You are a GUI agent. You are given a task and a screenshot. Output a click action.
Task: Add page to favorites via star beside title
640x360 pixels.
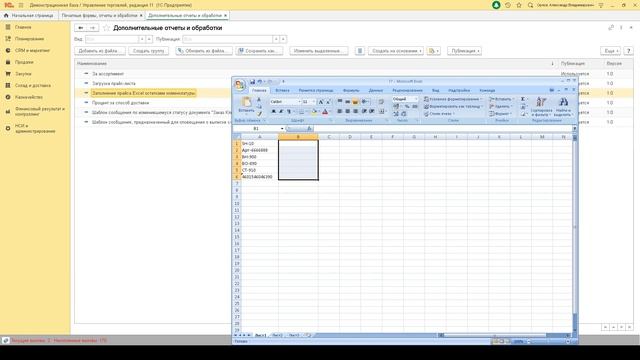click(107, 28)
